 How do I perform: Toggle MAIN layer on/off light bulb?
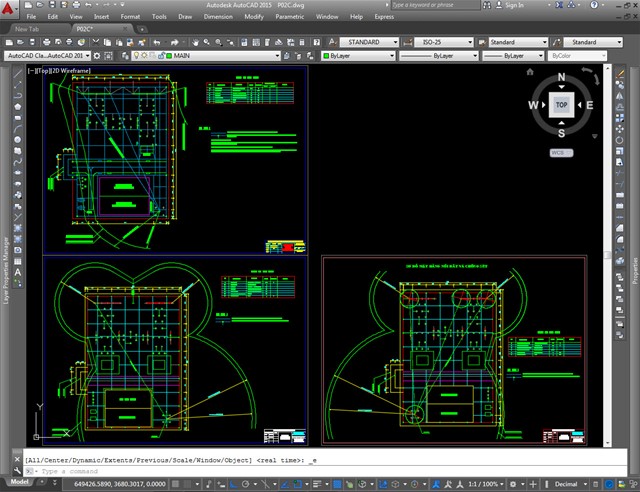pyautogui.click(x=136, y=56)
